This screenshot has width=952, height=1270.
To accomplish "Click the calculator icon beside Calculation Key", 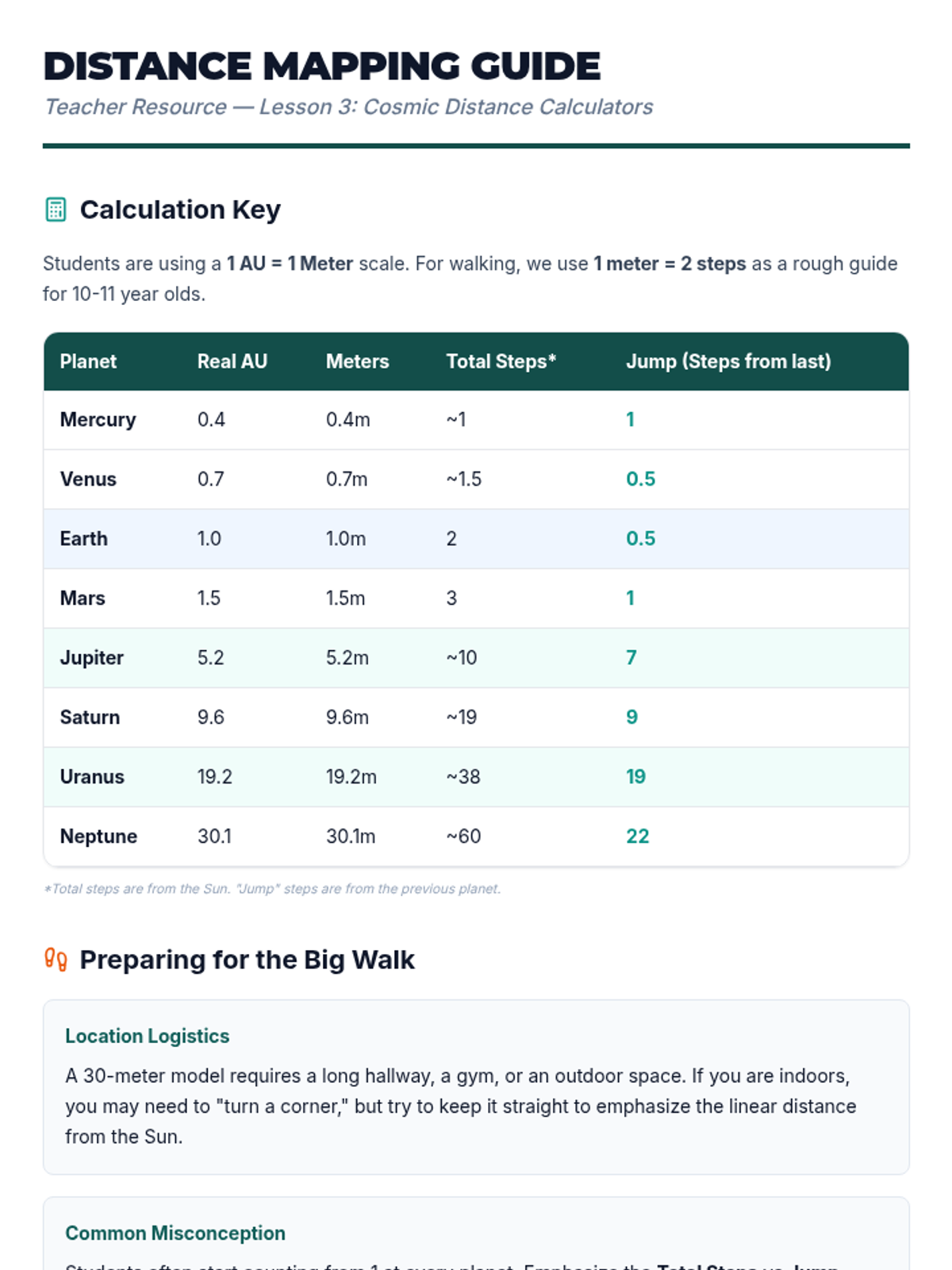I will pyautogui.click(x=56, y=210).
